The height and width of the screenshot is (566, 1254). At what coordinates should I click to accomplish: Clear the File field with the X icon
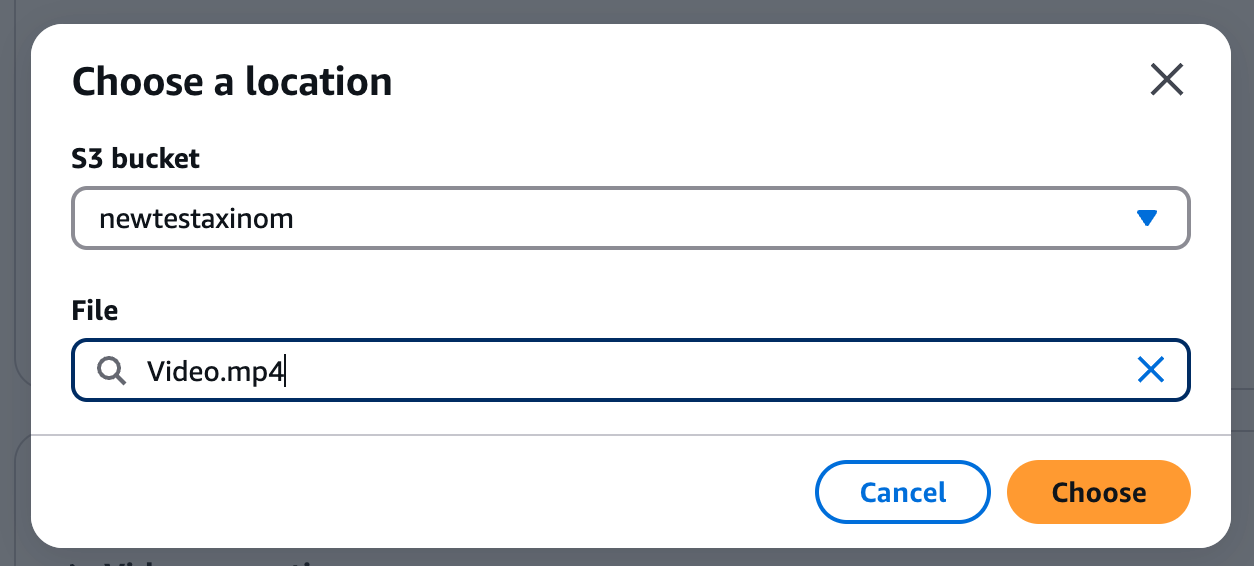pos(1151,371)
